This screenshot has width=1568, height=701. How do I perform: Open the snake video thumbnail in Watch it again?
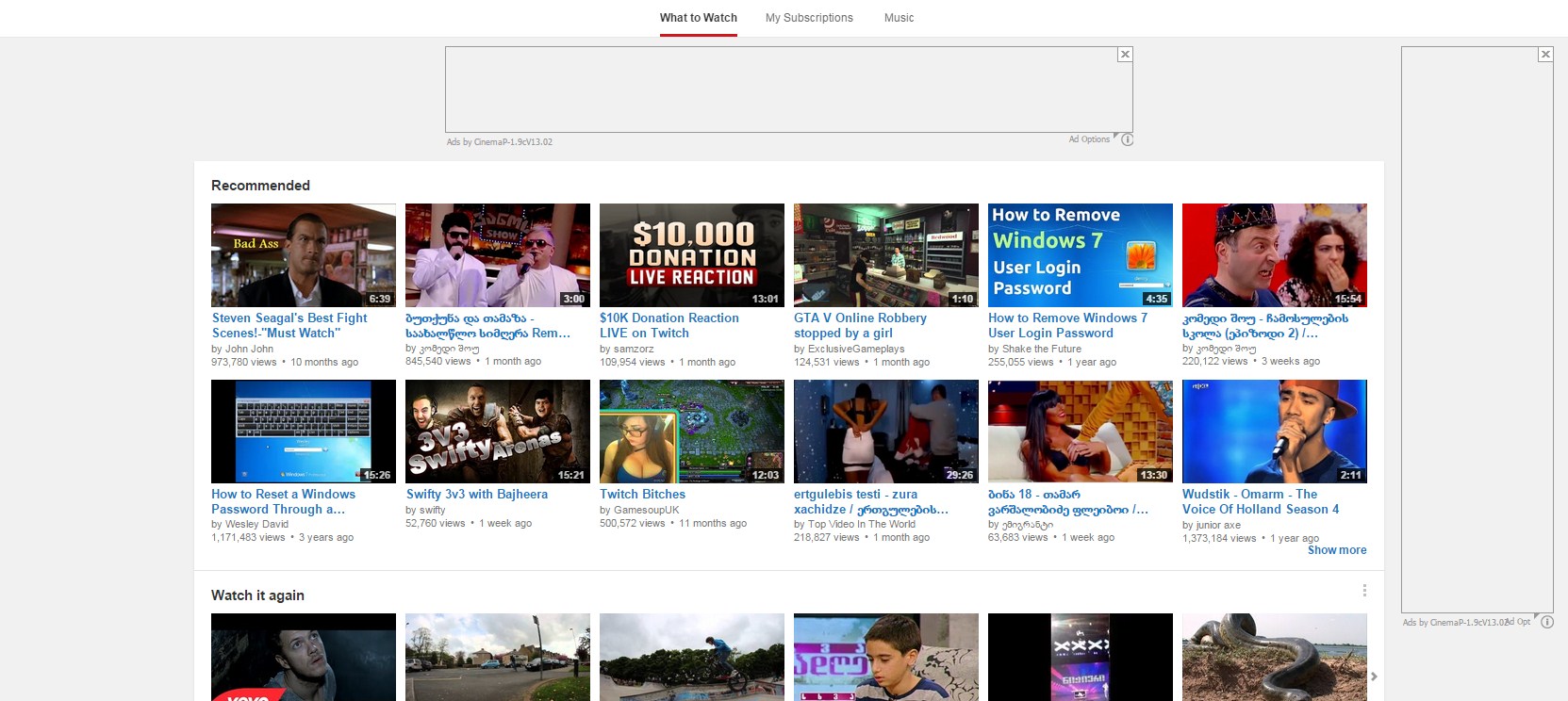pos(1274,657)
